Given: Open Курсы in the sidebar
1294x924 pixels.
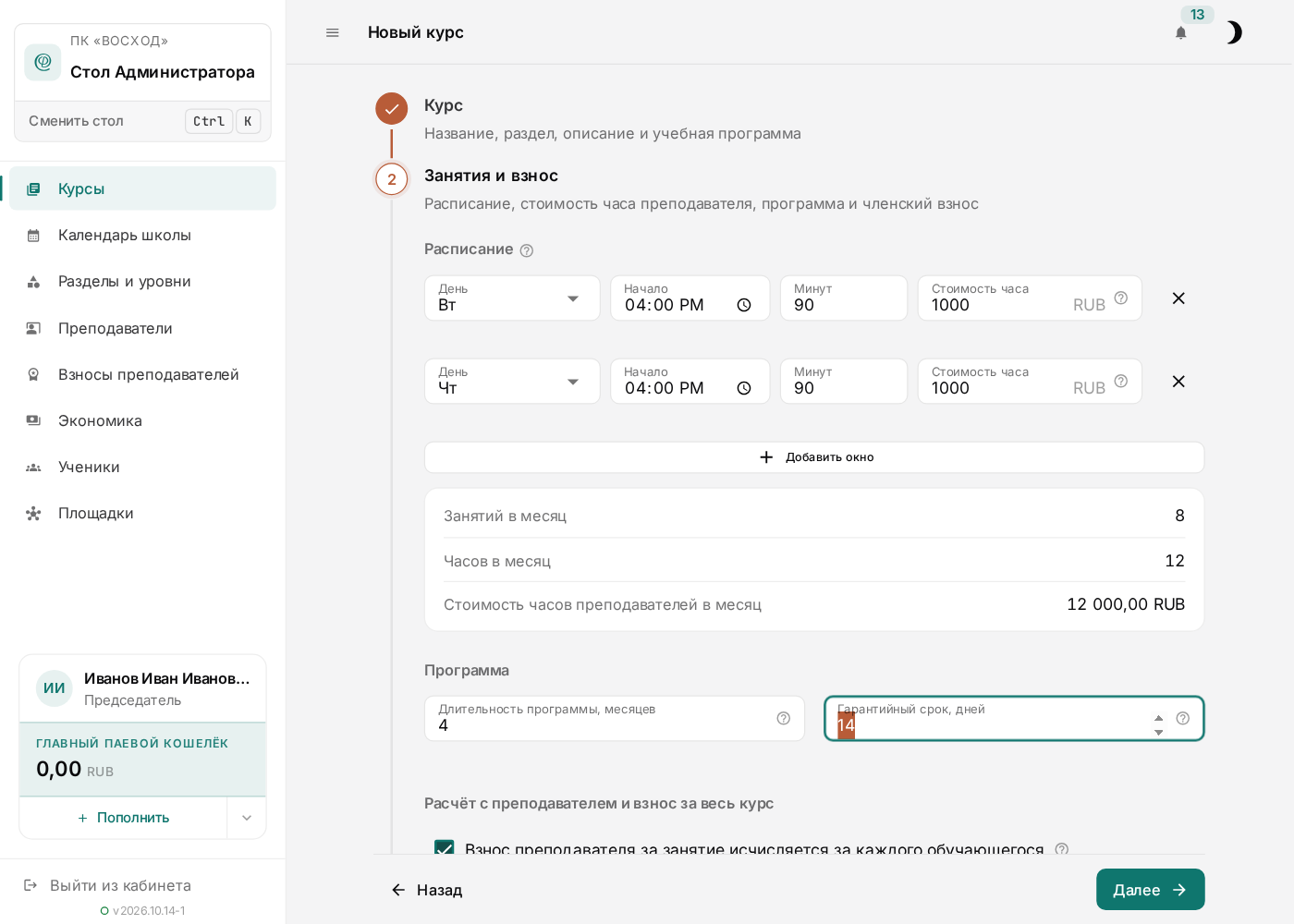Looking at the screenshot, I should 142,188.
